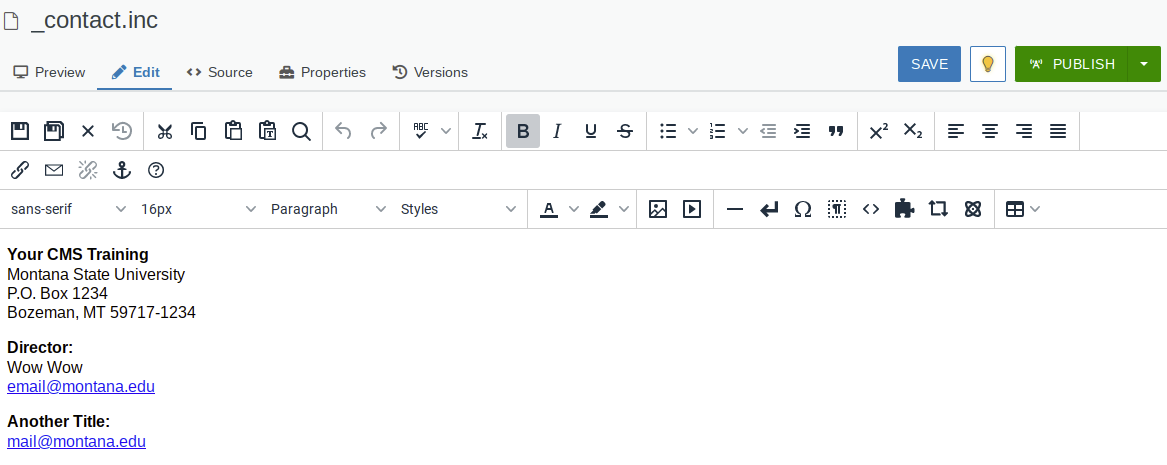
Task: Open the sans-serif font family dropdown
Action: [x=68, y=209]
